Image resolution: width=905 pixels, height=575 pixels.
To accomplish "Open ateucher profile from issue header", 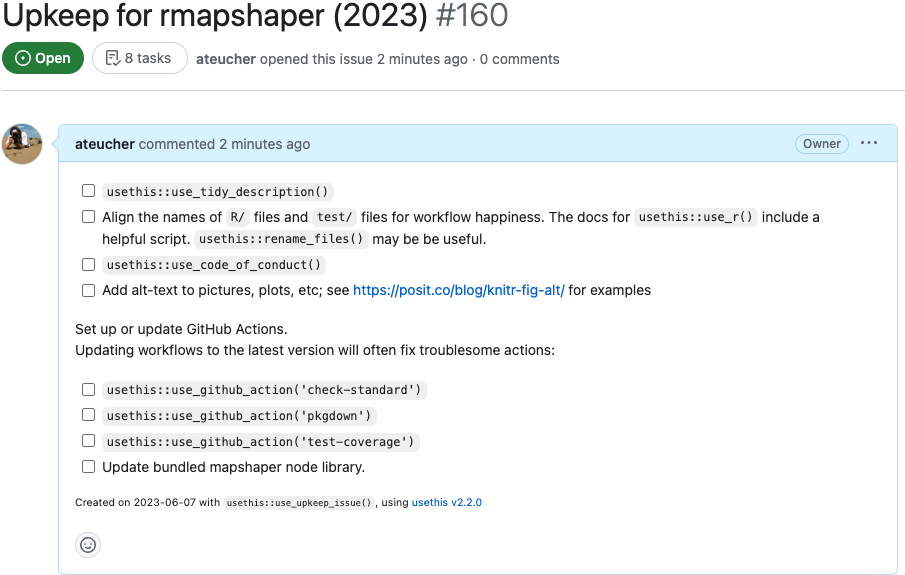I will click(x=226, y=59).
